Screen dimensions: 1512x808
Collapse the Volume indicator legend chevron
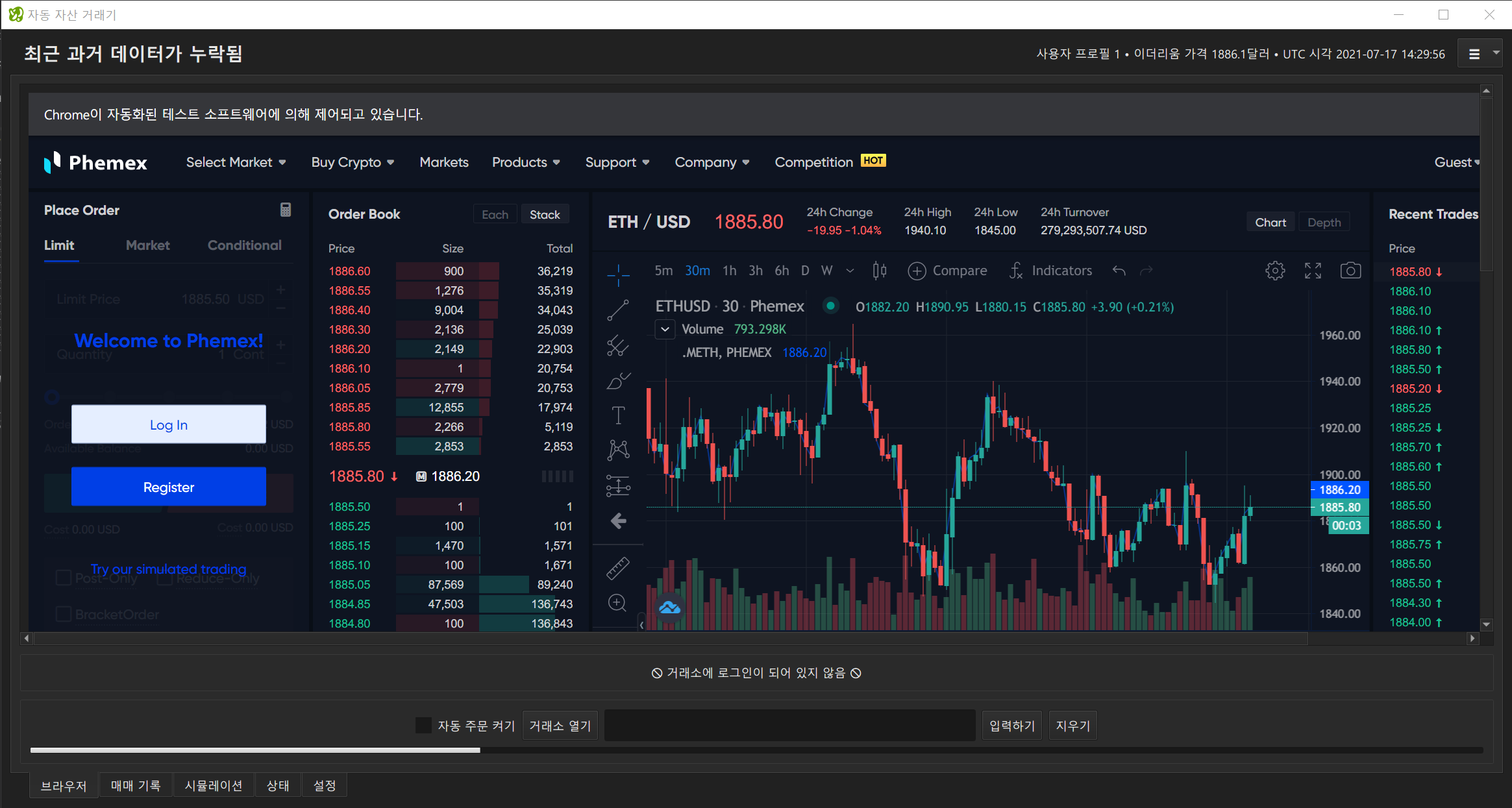point(665,329)
